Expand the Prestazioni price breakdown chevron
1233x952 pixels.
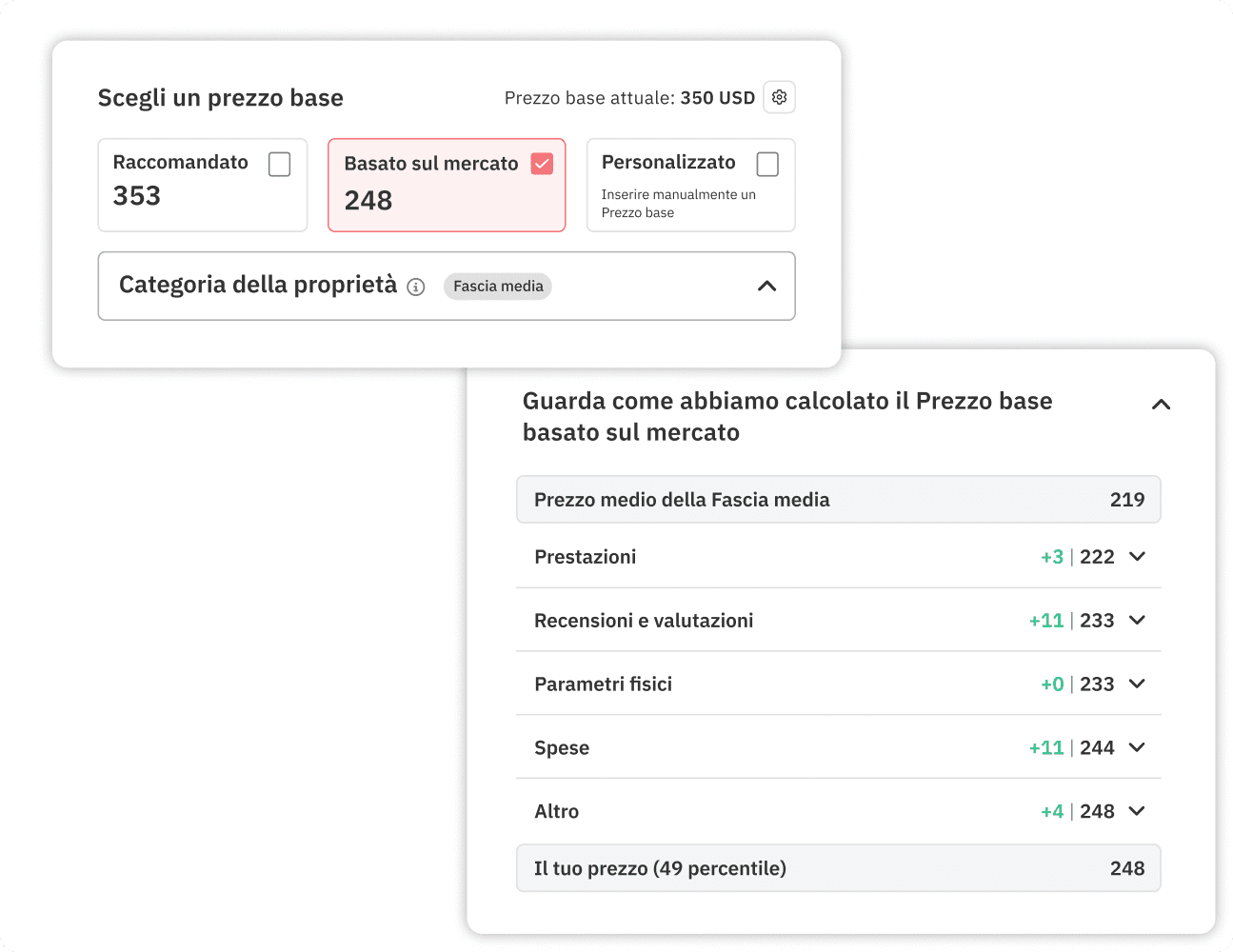1137,556
